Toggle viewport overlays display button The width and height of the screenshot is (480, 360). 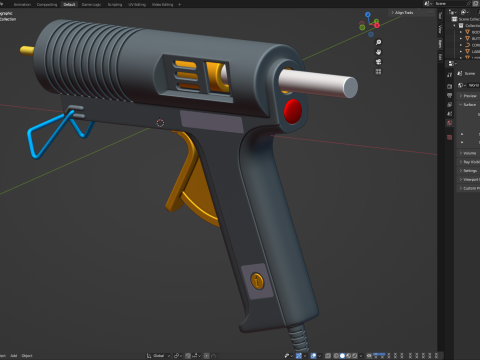click(x=313, y=356)
